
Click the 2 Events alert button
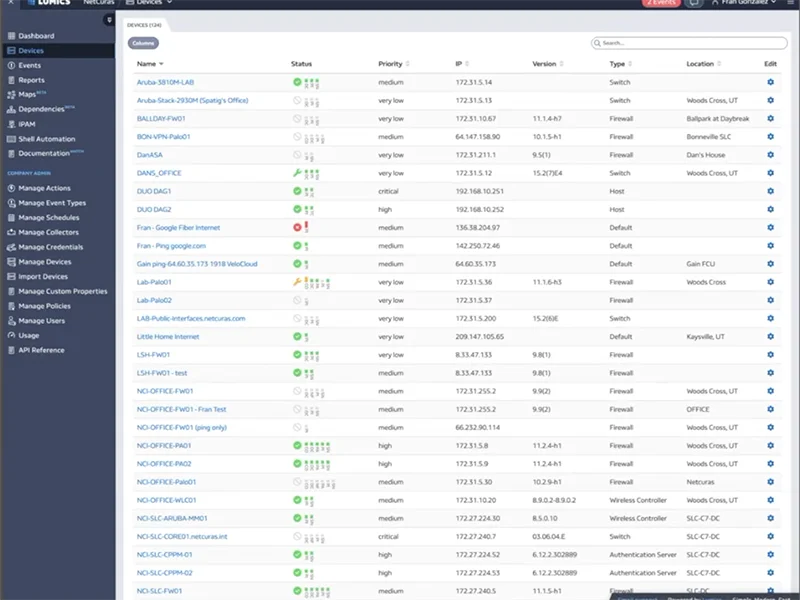pyautogui.click(x=661, y=3)
